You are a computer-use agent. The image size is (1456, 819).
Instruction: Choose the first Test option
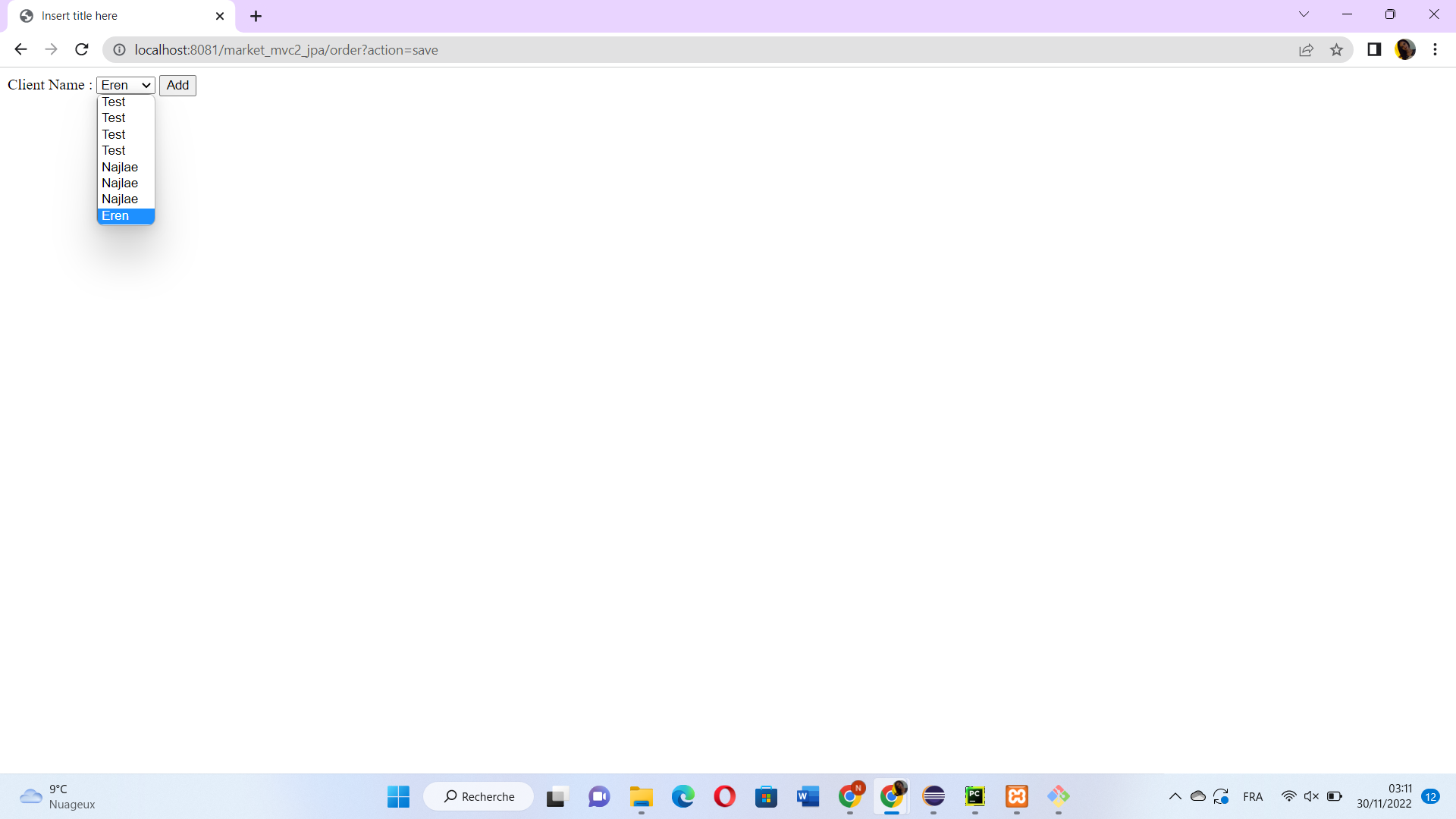[115, 102]
